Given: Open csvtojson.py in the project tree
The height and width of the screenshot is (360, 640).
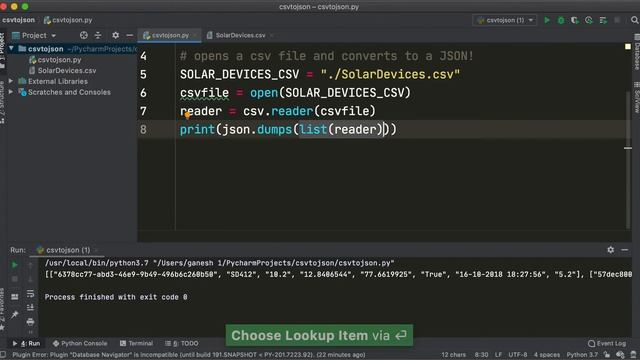Looking at the screenshot, I should pos(59,60).
